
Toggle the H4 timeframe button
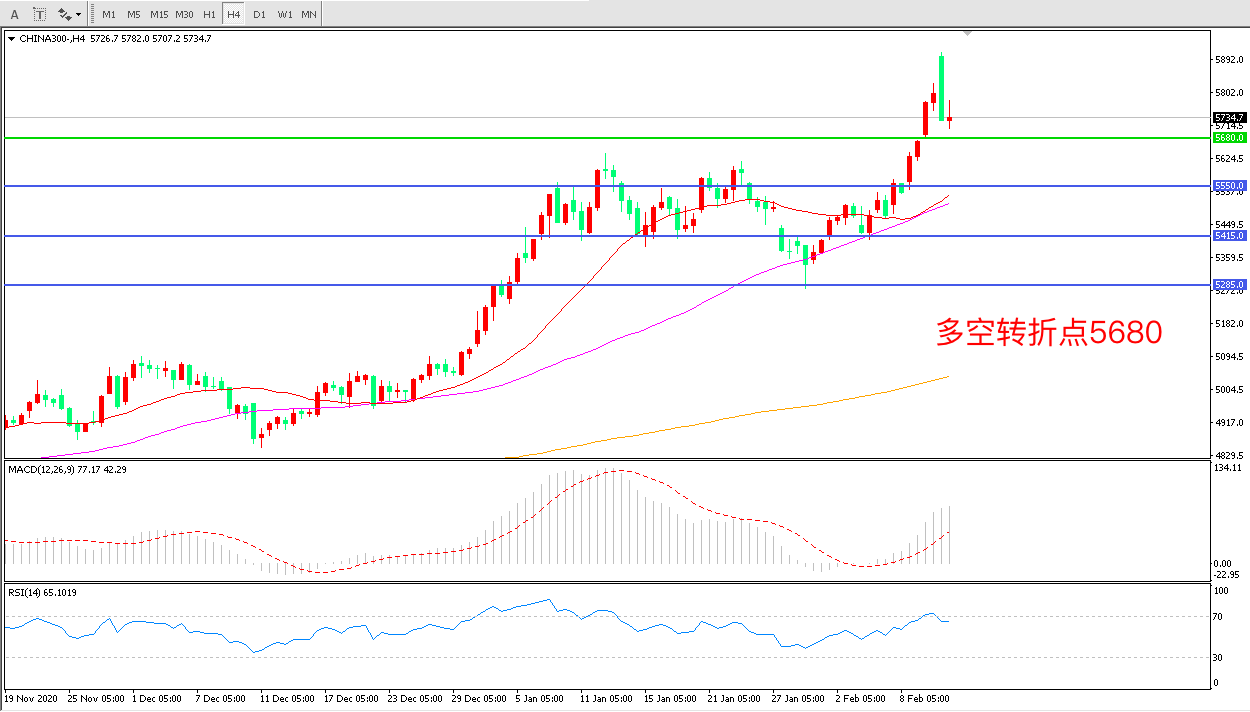[233, 14]
